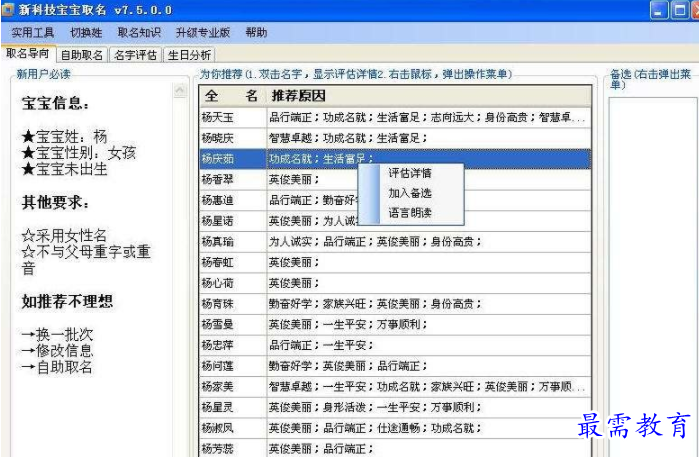Switch to the 生日分析 tab
The image size is (699, 457).
click(x=189, y=55)
